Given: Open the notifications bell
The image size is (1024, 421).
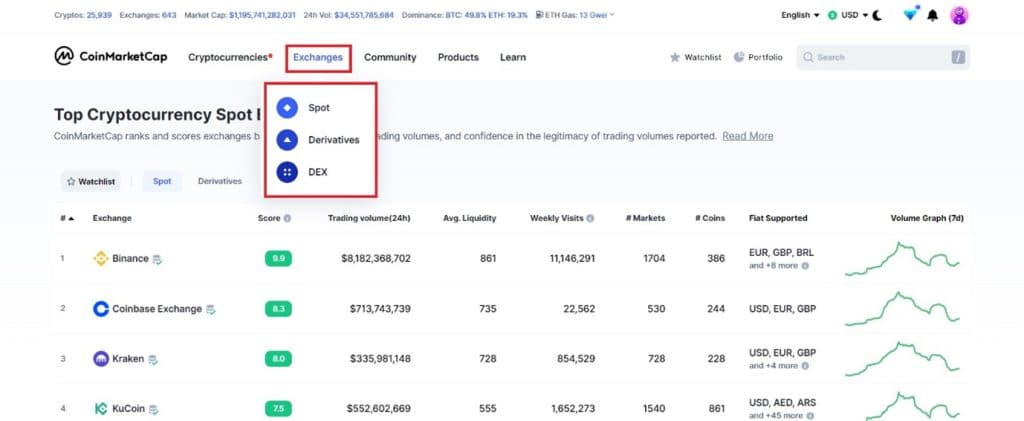Looking at the screenshot, I should [x=933, y=15].
